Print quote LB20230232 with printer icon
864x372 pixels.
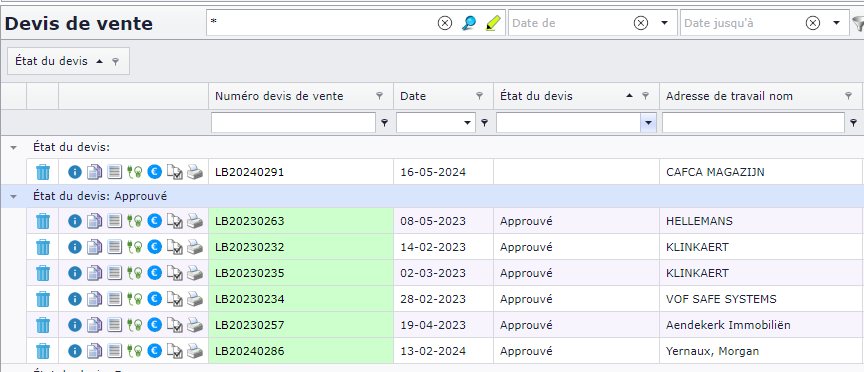[195, 247]
